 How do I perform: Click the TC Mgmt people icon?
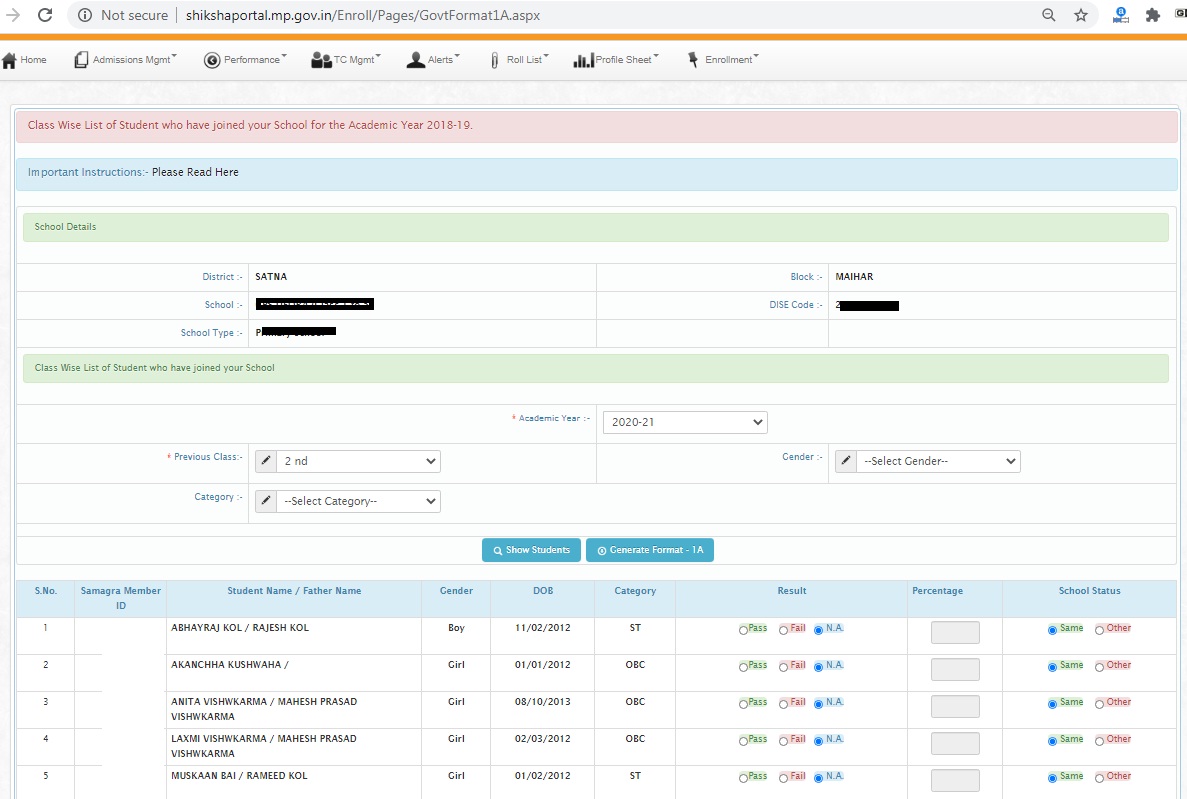coord(321,60)
